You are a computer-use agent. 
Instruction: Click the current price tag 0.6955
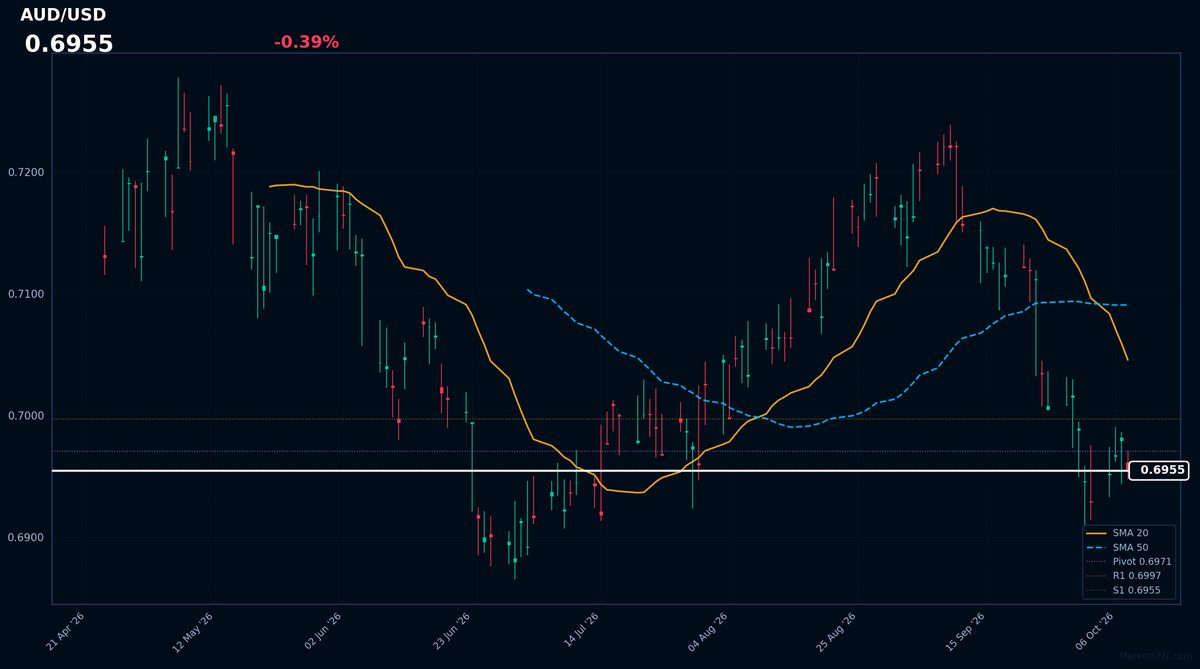[x=1161, y=470]
